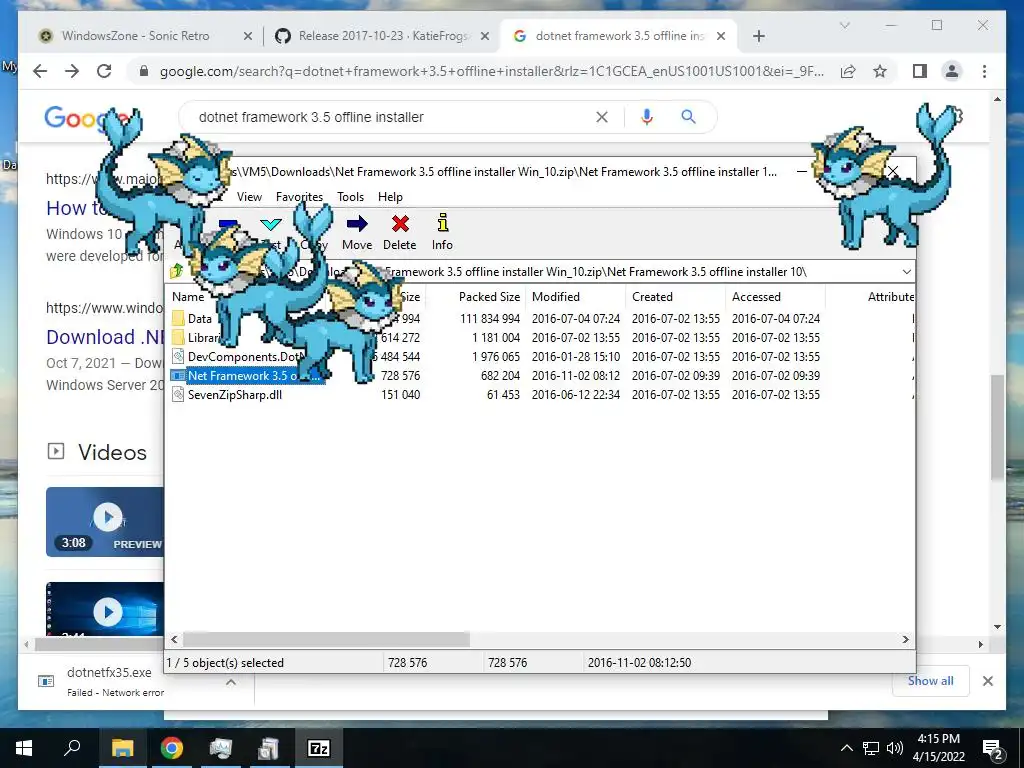Open Chrome side panel icon
This screenshot has width=1024, height=768.
click(920, 71)
